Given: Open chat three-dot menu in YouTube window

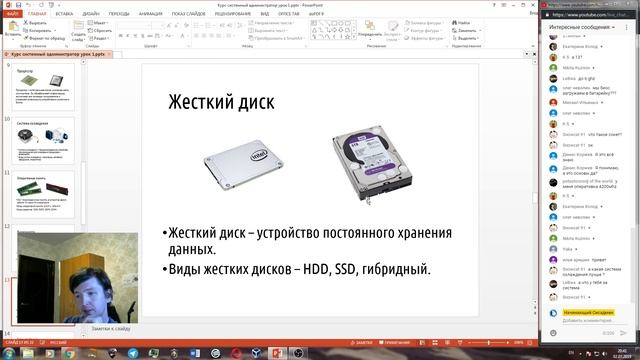Looking at the screenshot, I should pyautogui.click(x=627, y=27).
